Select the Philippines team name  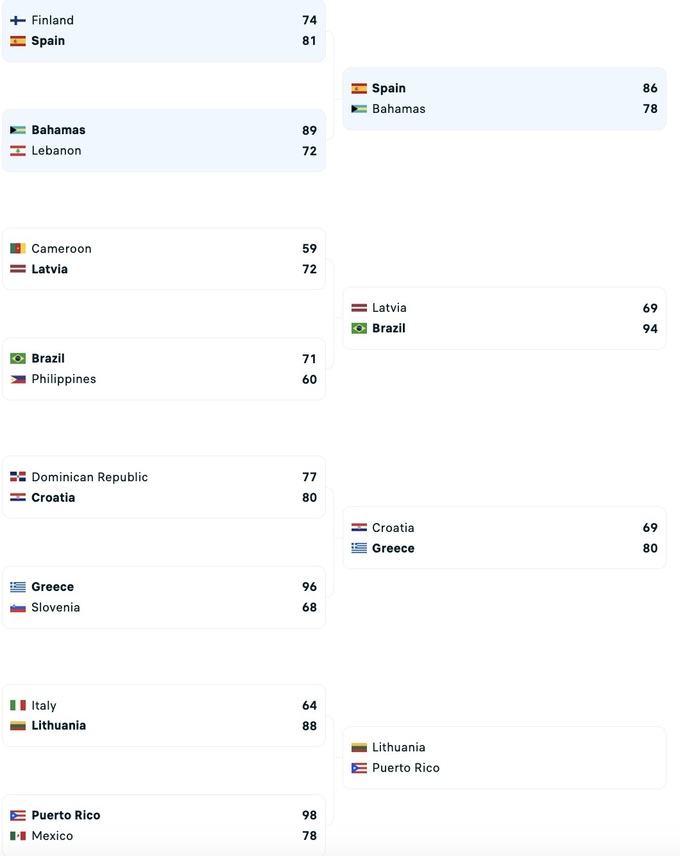tap(63, 379)
